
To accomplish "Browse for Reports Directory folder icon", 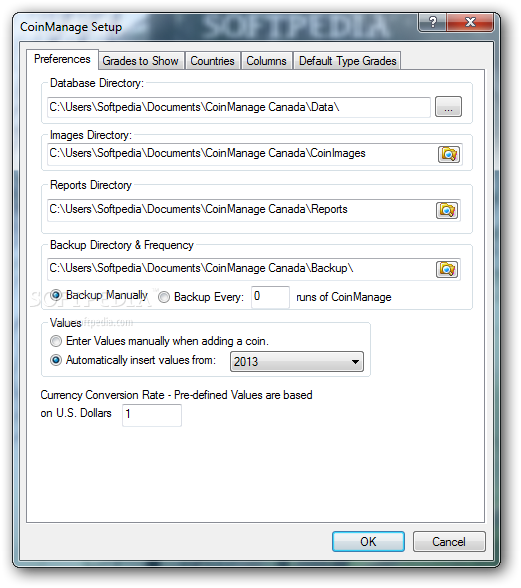I will click(447, 210).
